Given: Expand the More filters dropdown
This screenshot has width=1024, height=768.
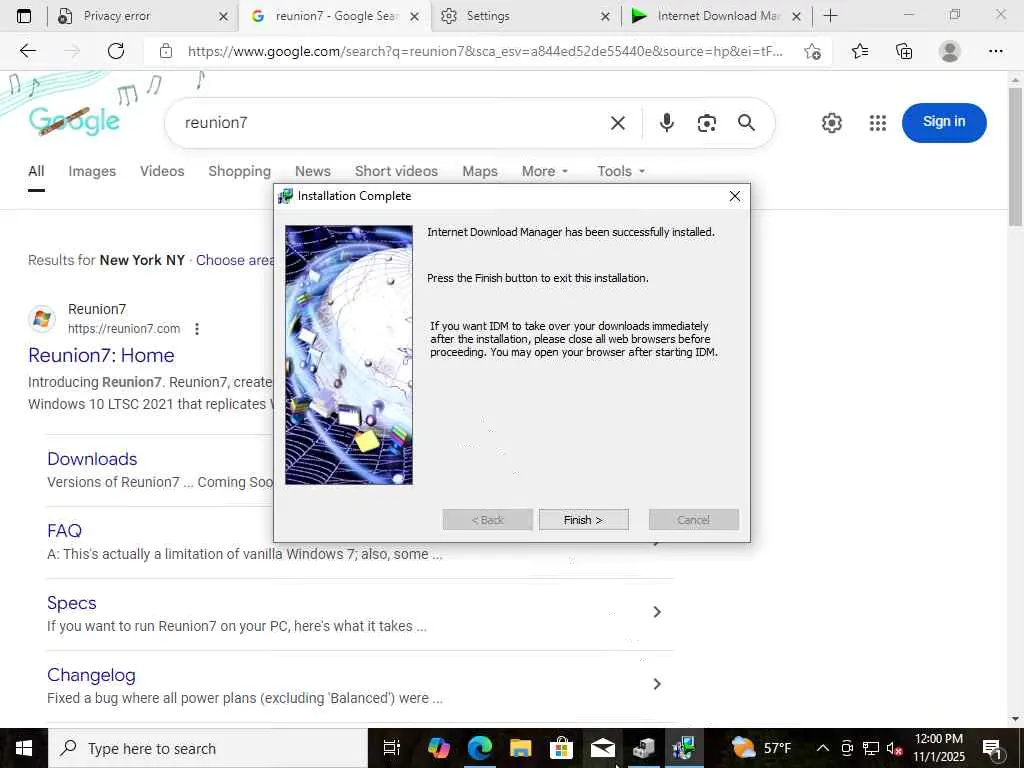Looking at the screenshot, I should [545, 171].
